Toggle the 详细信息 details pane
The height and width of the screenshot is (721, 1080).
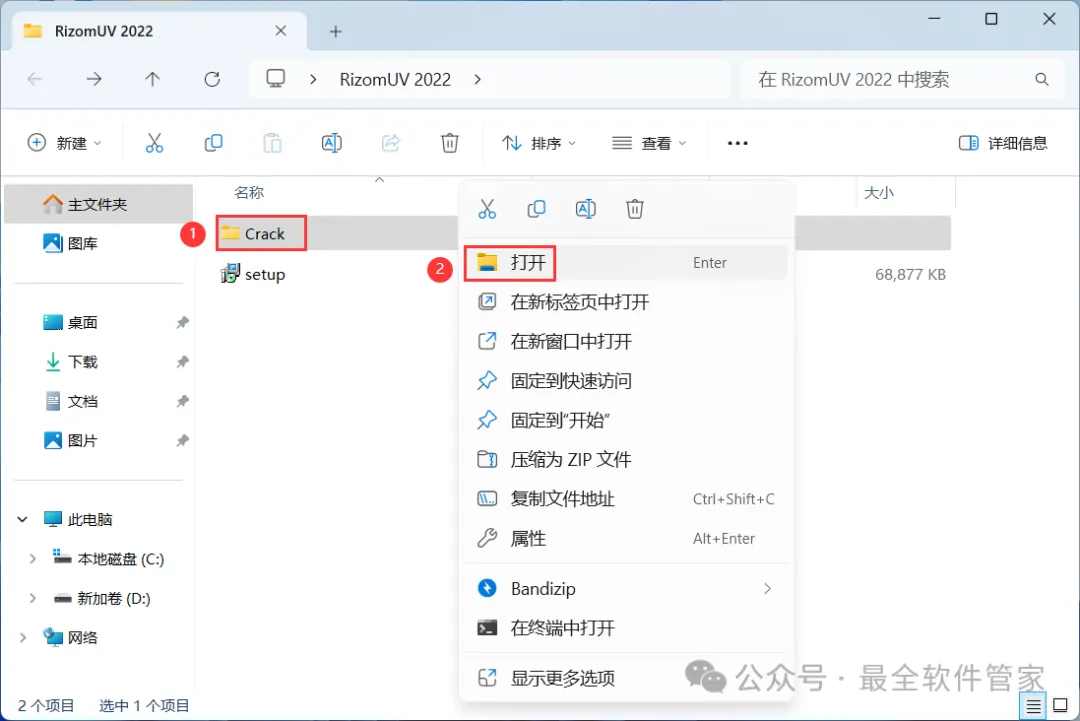pyautogui.click(x=1003, y=143)
